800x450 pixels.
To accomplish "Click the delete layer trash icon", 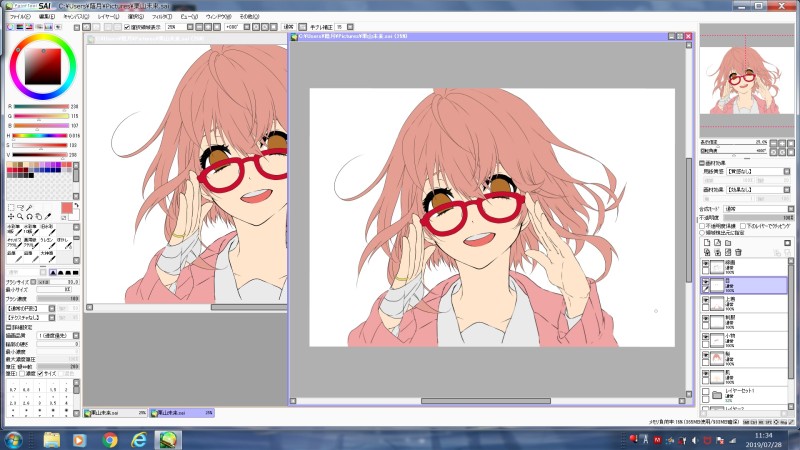I will [738, 252].
